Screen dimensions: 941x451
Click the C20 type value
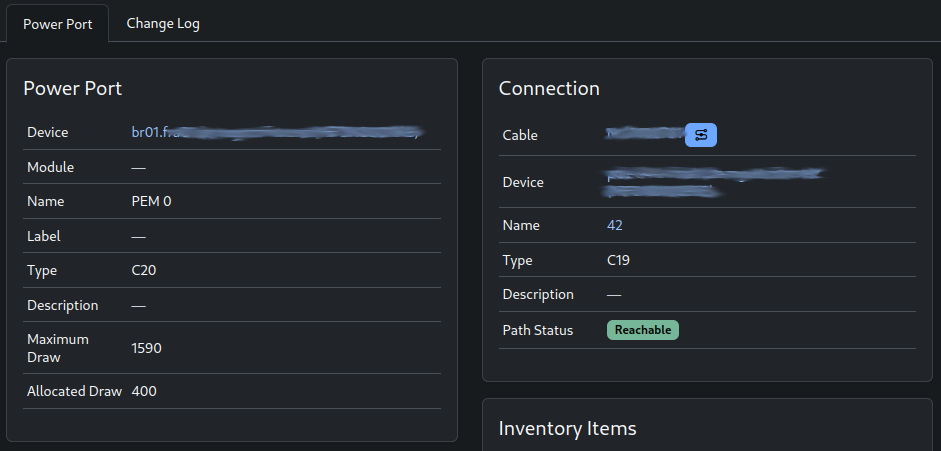click(x=143, y=270)
